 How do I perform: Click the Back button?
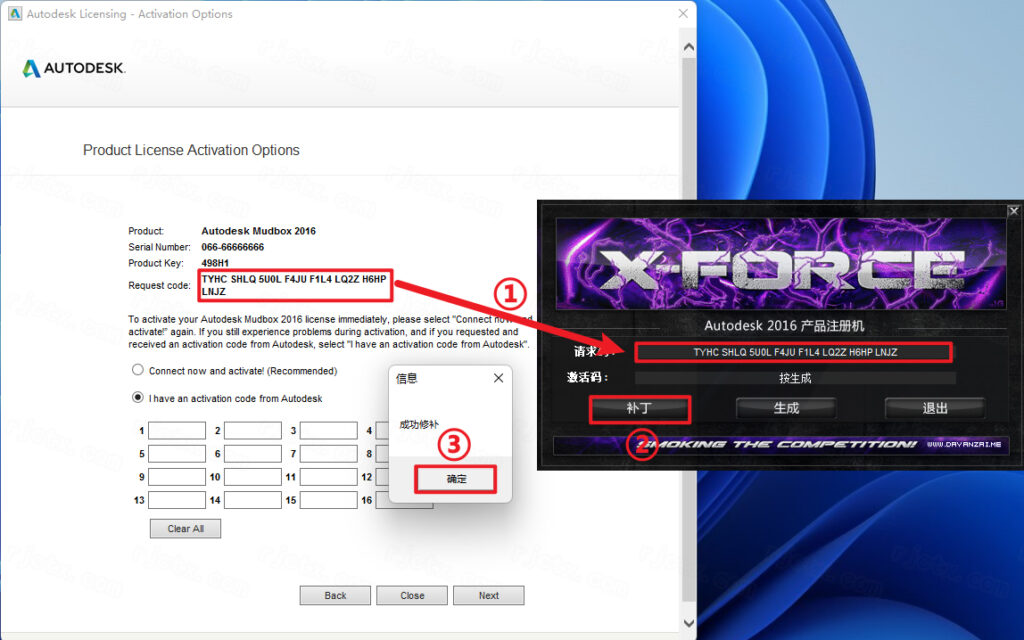(x=335, y=596)
